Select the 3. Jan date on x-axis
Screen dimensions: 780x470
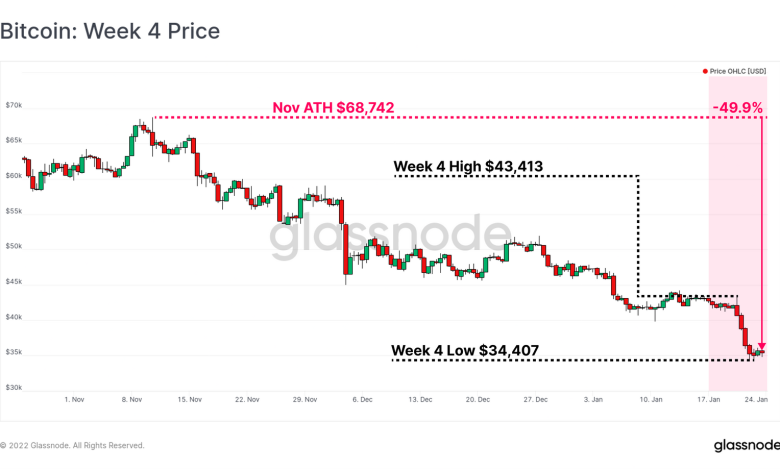click(594, 399)
